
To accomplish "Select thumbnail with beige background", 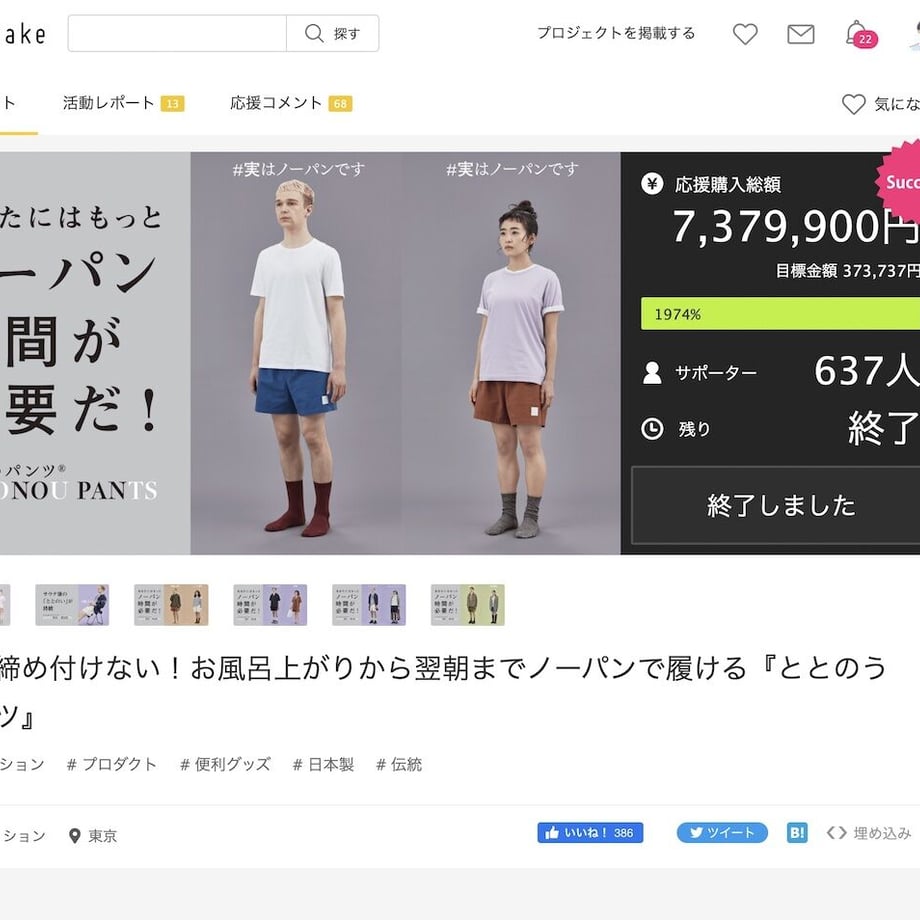I will (171, 604).
